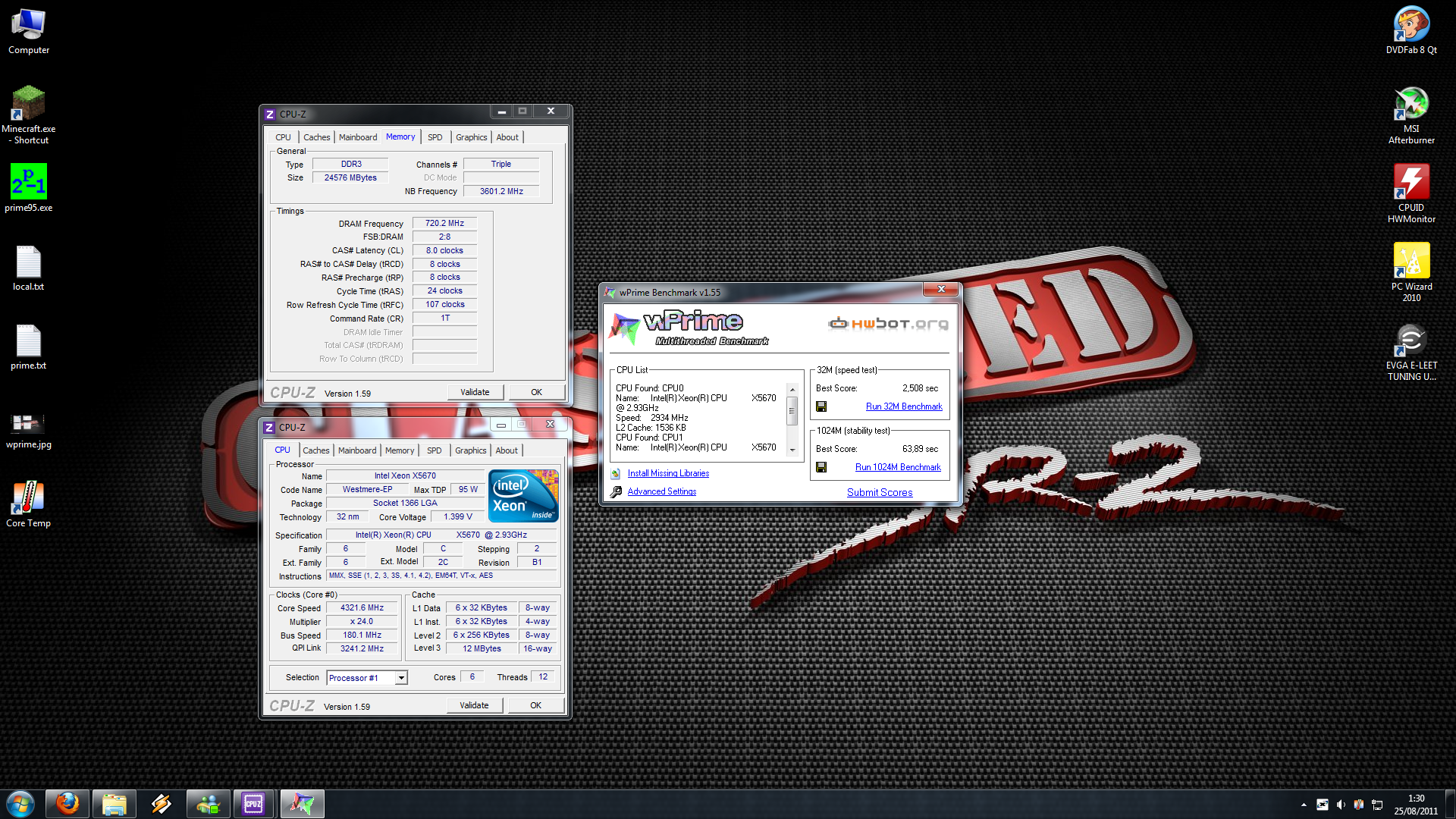
Task: Click the CPU List scrollbar thumb
Action: 792,410
